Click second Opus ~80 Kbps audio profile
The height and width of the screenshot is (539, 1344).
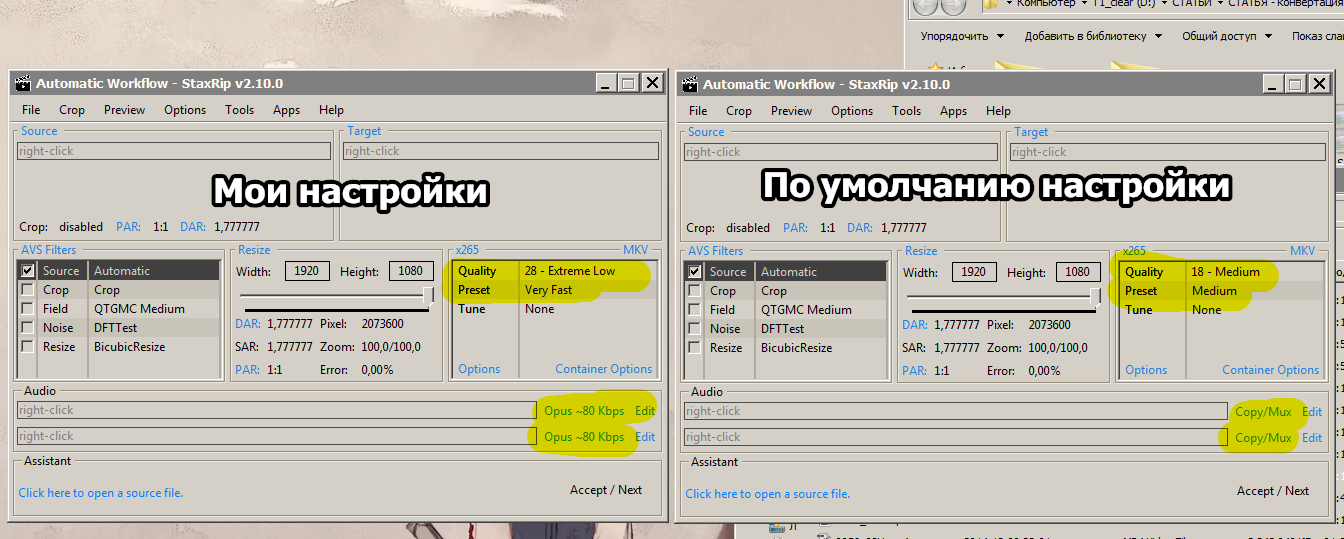[x=584, y=437]
